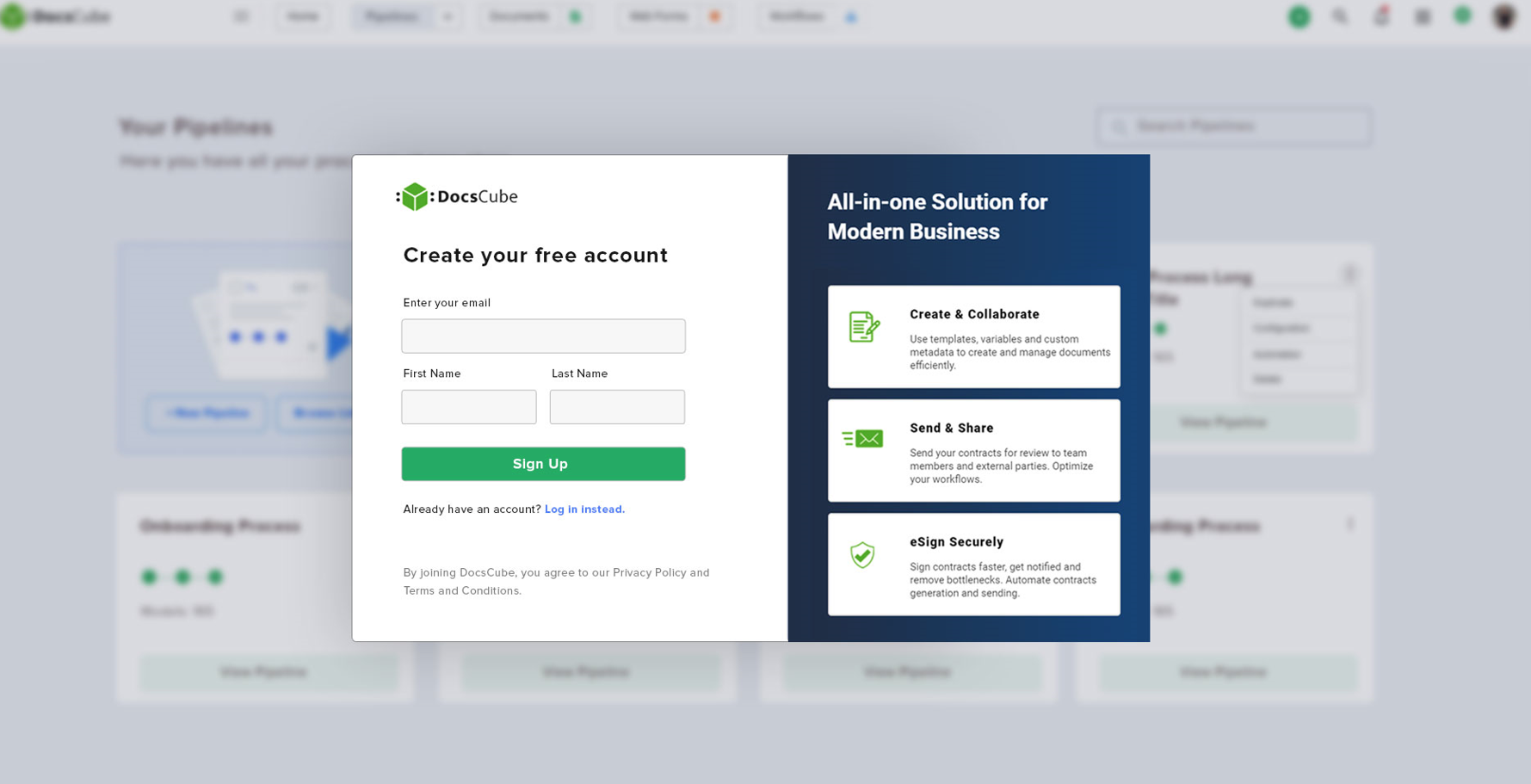Image resolution: width=1531 pixels, height=784 pixels.
Task: Open the notification bell in the top bar
Action: click(x=1381, y=16)
